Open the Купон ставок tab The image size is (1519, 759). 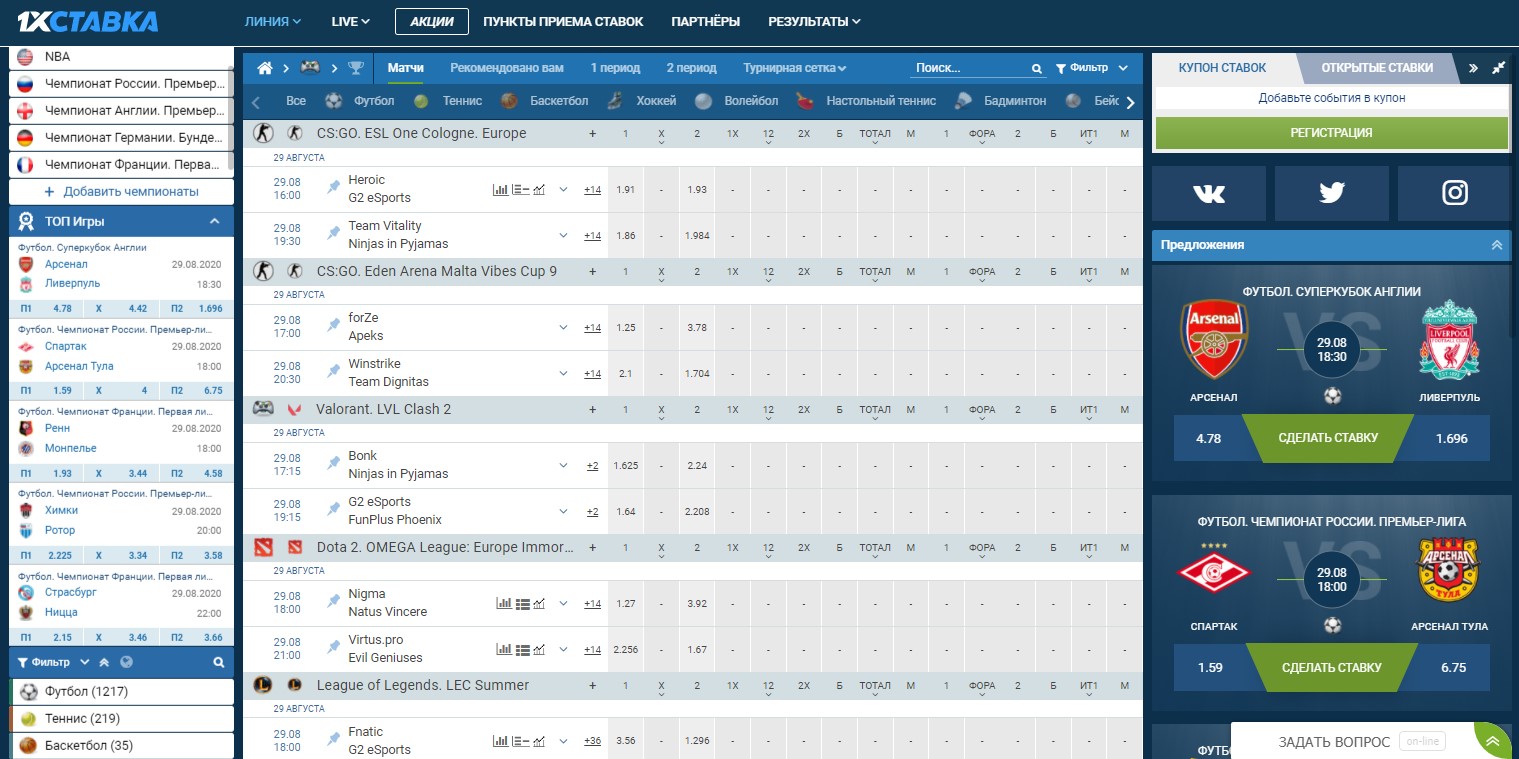point(1222,68)
